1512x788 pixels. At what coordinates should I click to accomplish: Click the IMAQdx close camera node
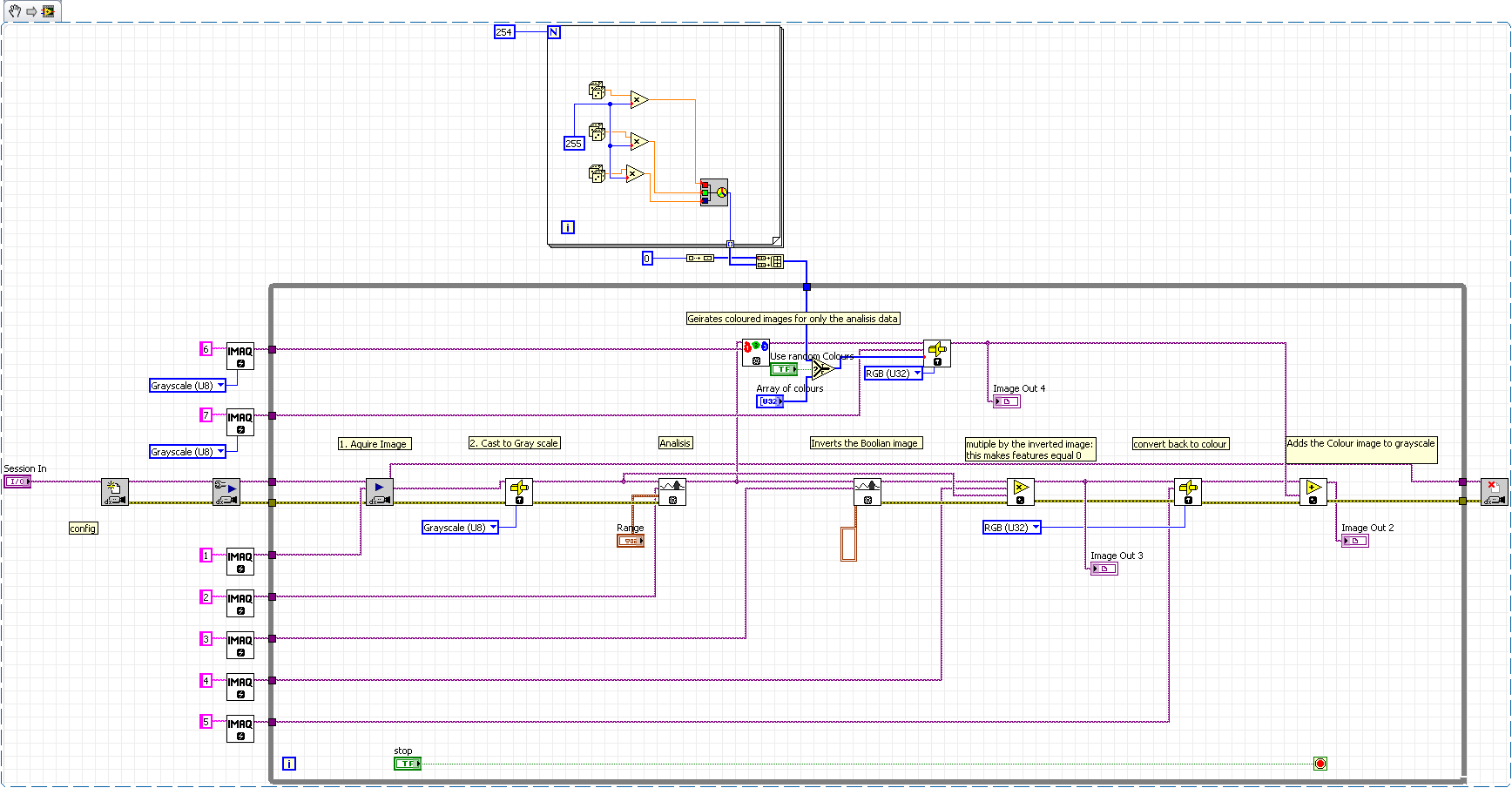click(x=1495, y=492)
